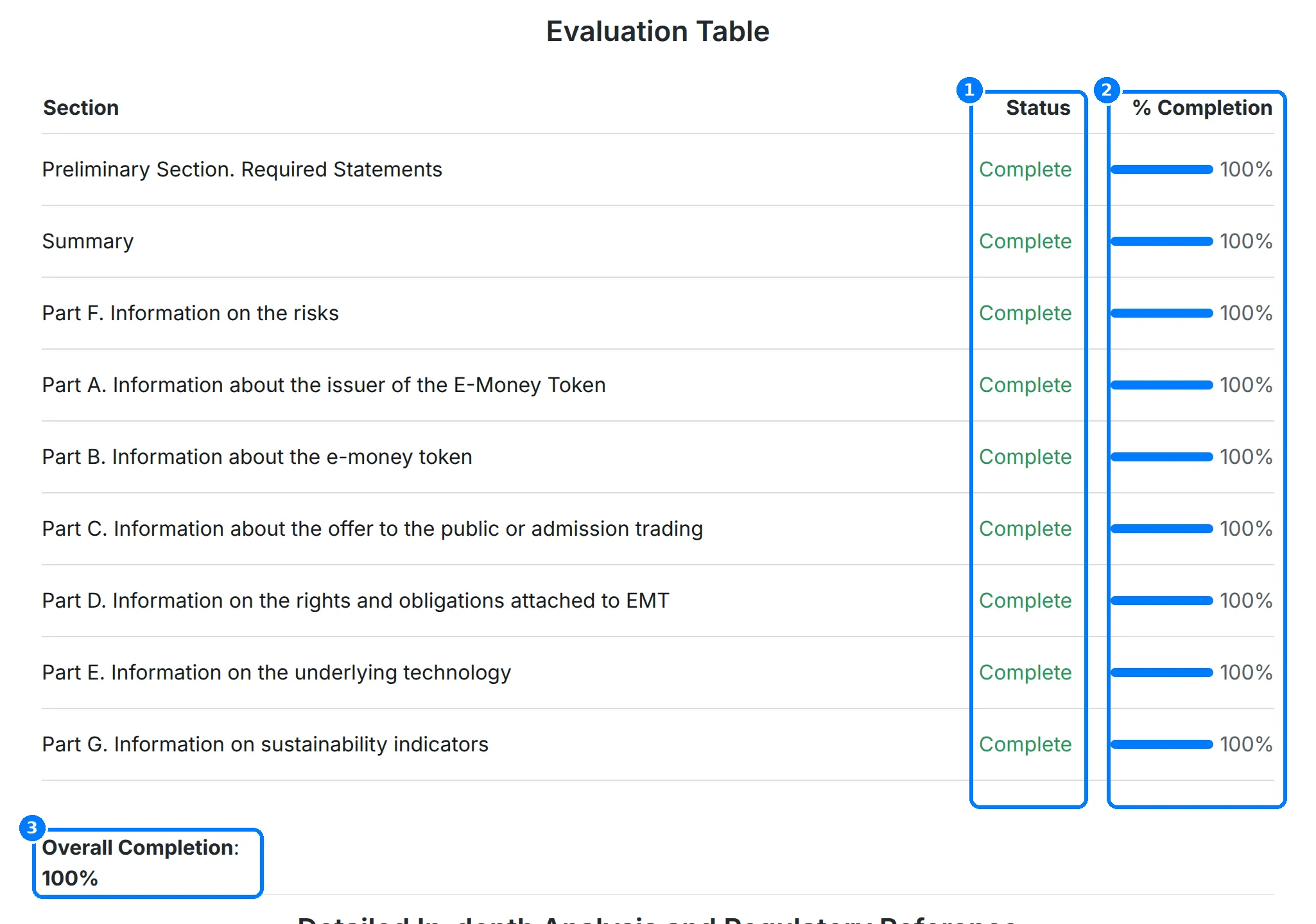This screenshot has height=924, width=1316.
Task: Select Part D rights and obligations row
Action: pos(658,601)
